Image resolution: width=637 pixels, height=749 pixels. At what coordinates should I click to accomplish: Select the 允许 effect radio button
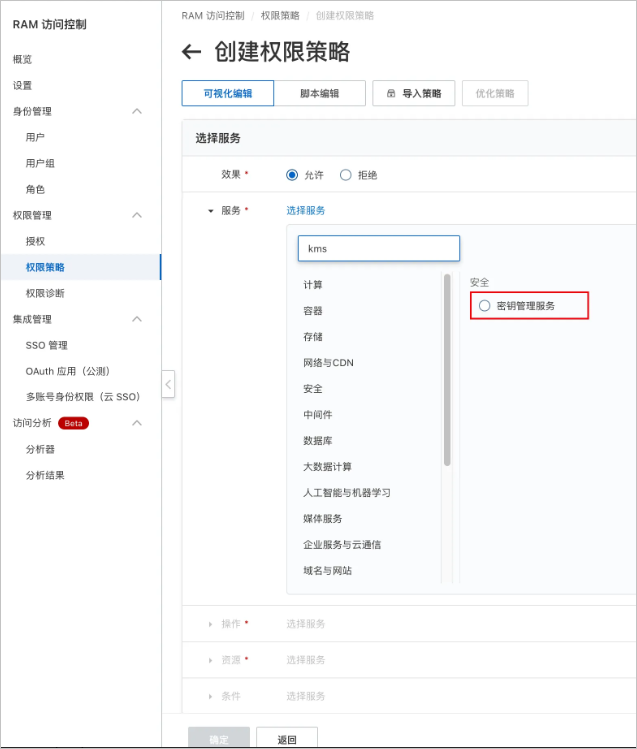292,175
